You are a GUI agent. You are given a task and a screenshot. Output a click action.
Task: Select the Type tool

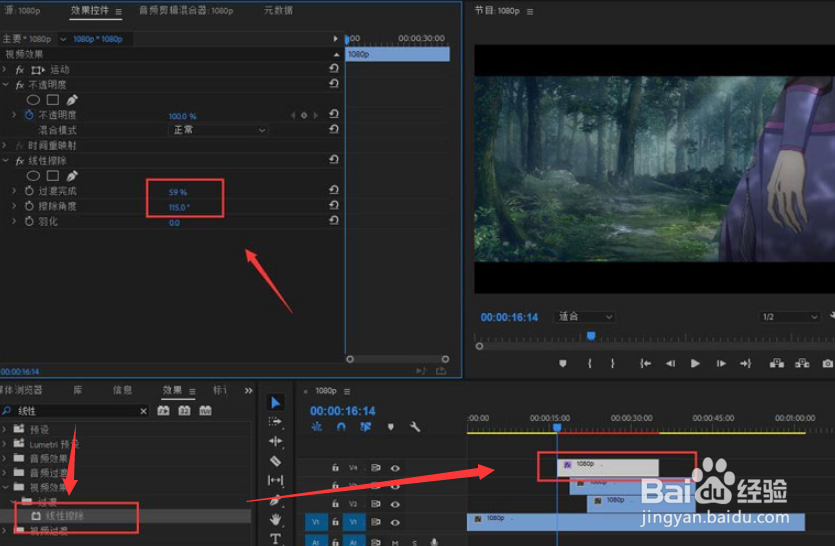pos(275,539)
